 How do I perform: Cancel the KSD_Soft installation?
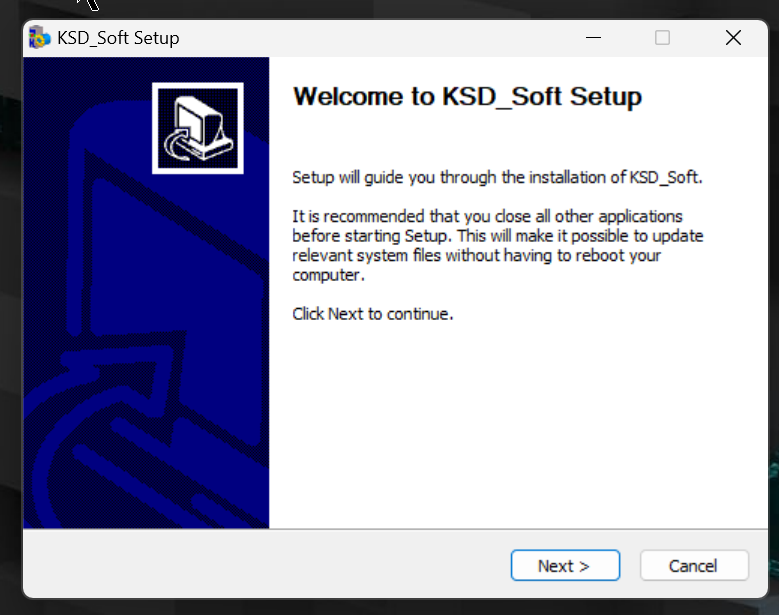(694, 565)
